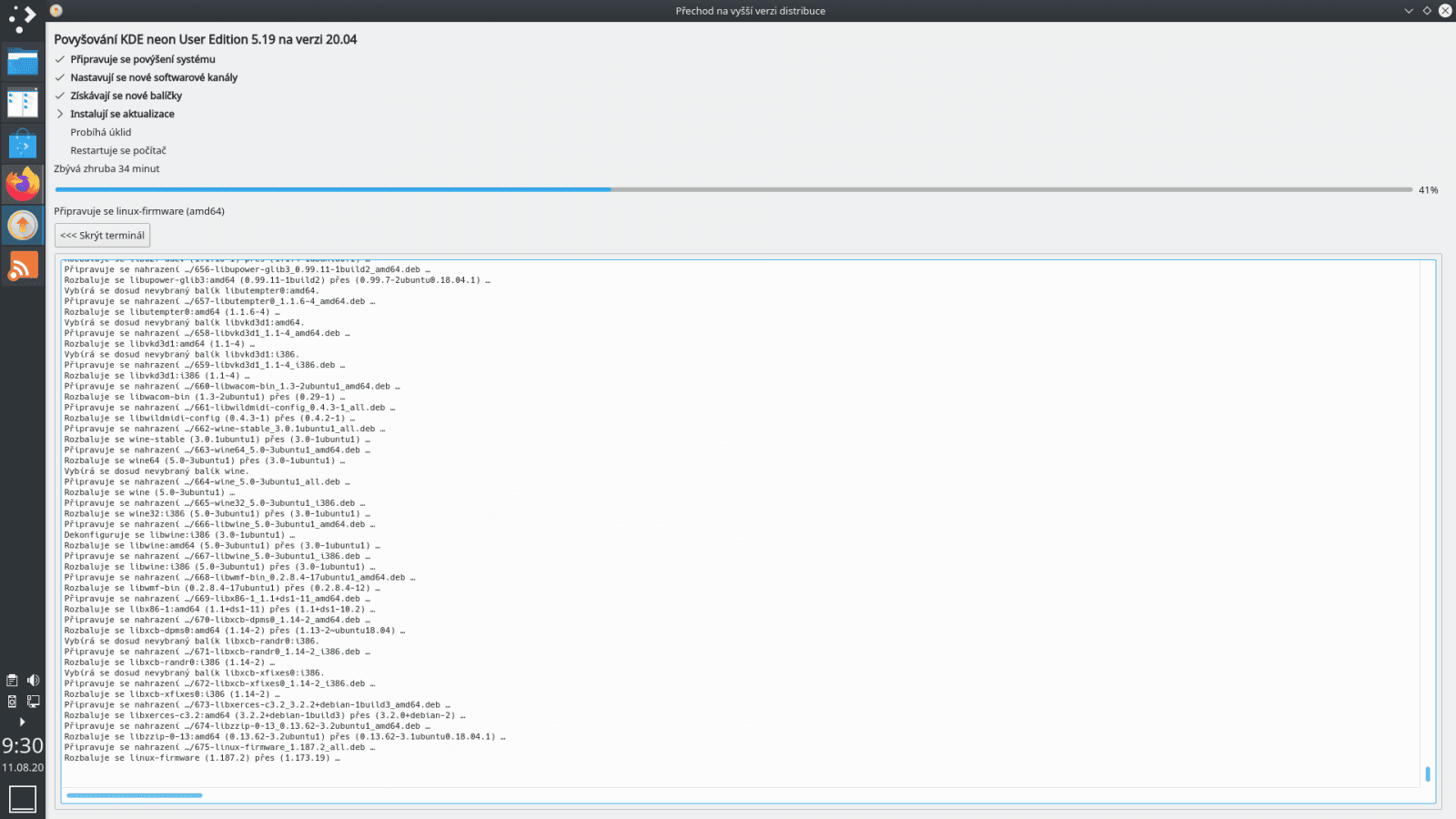This screenshot has height=819, width=1456.
Task: Expand the hidden system tray arrow
Action: click(x=23, y=722)
